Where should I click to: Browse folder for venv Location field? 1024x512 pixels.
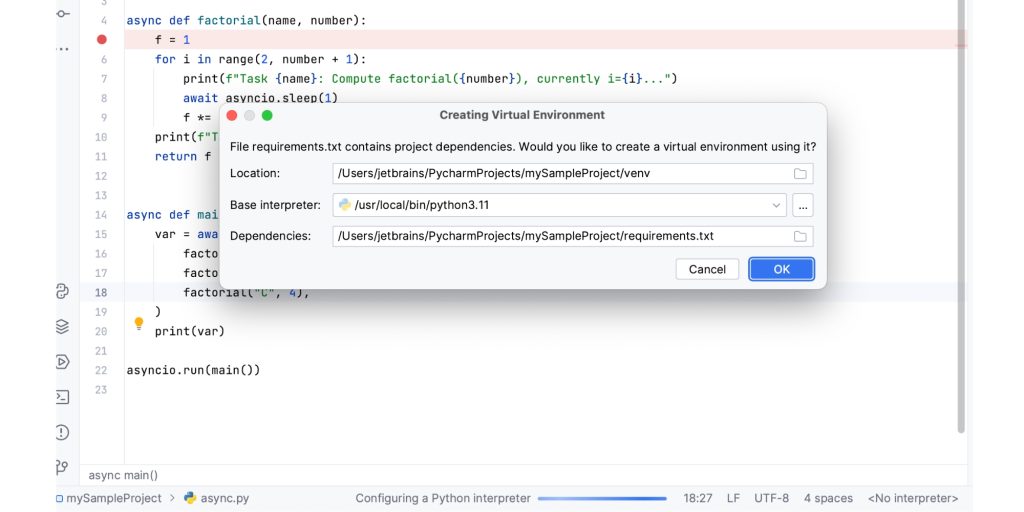coord(800,174)
